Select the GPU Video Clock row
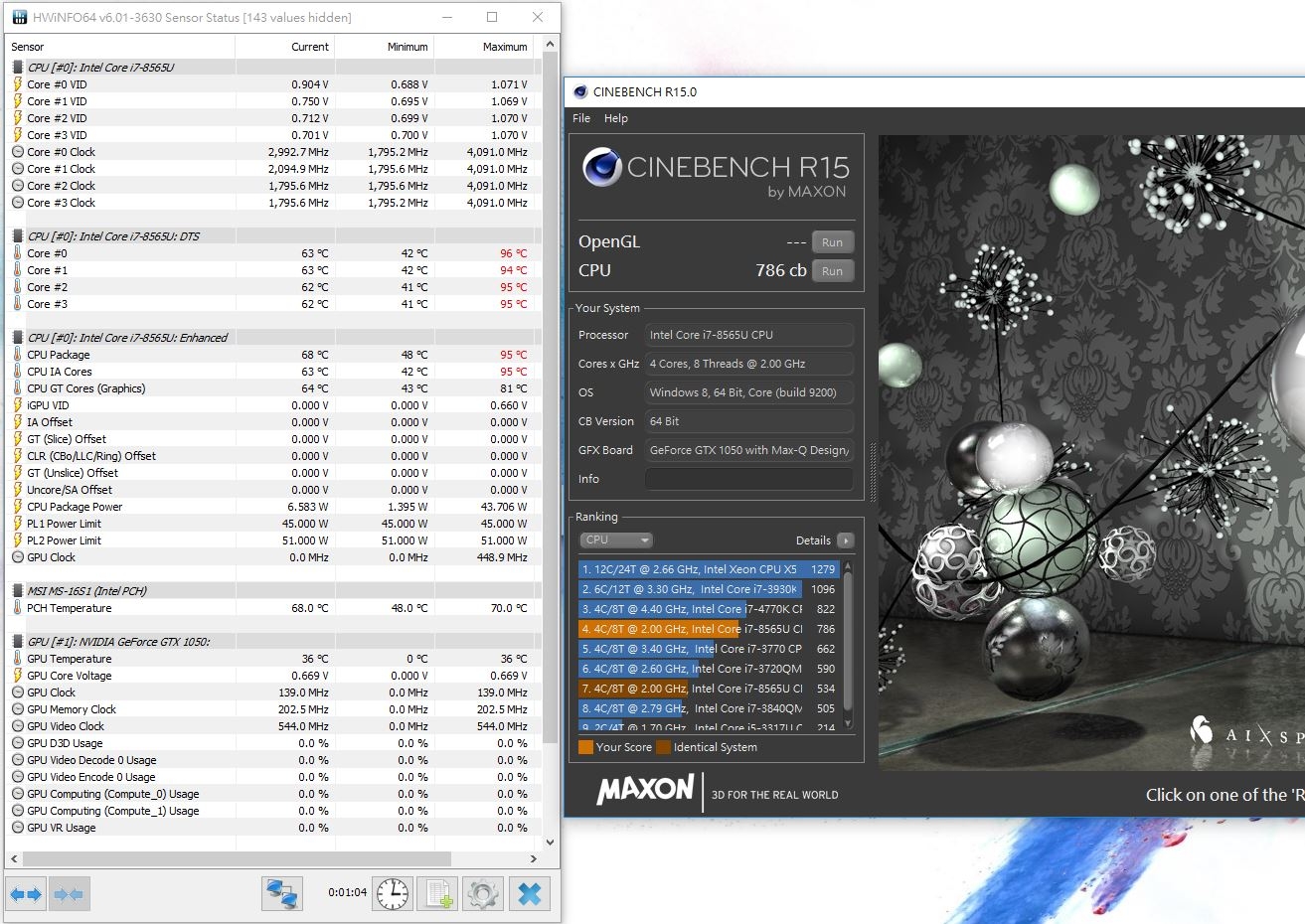This screenshot has height=924, width=1305. tap(271, 726)
